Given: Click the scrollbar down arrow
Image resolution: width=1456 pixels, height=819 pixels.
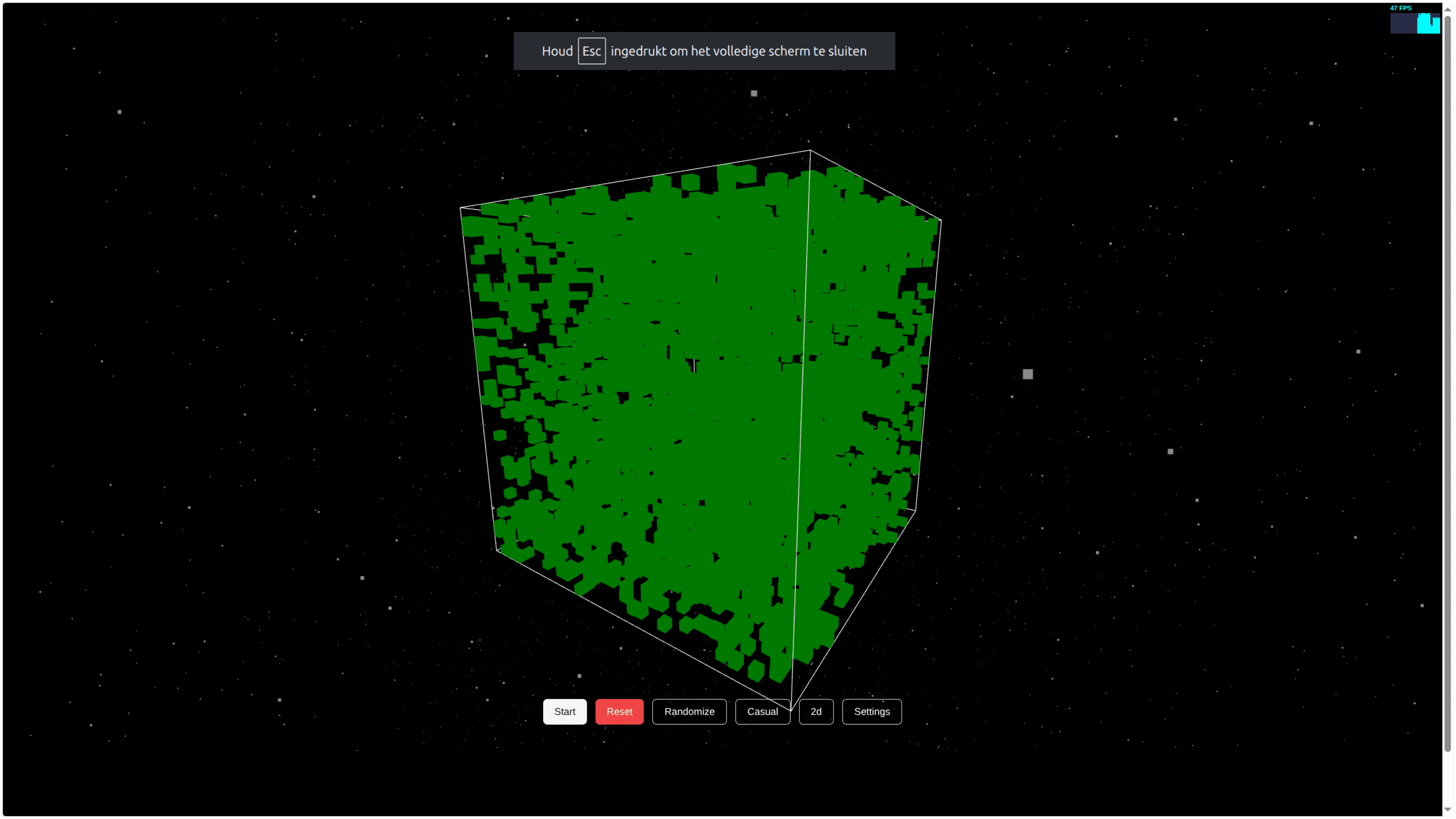Looking at the screenshot, I should click(1448, 810).
